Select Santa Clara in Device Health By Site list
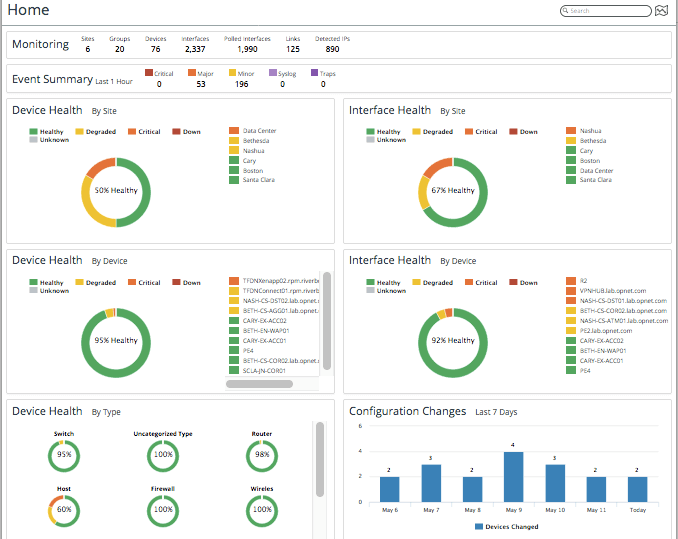The image size is (678, 539). point(252,180)
